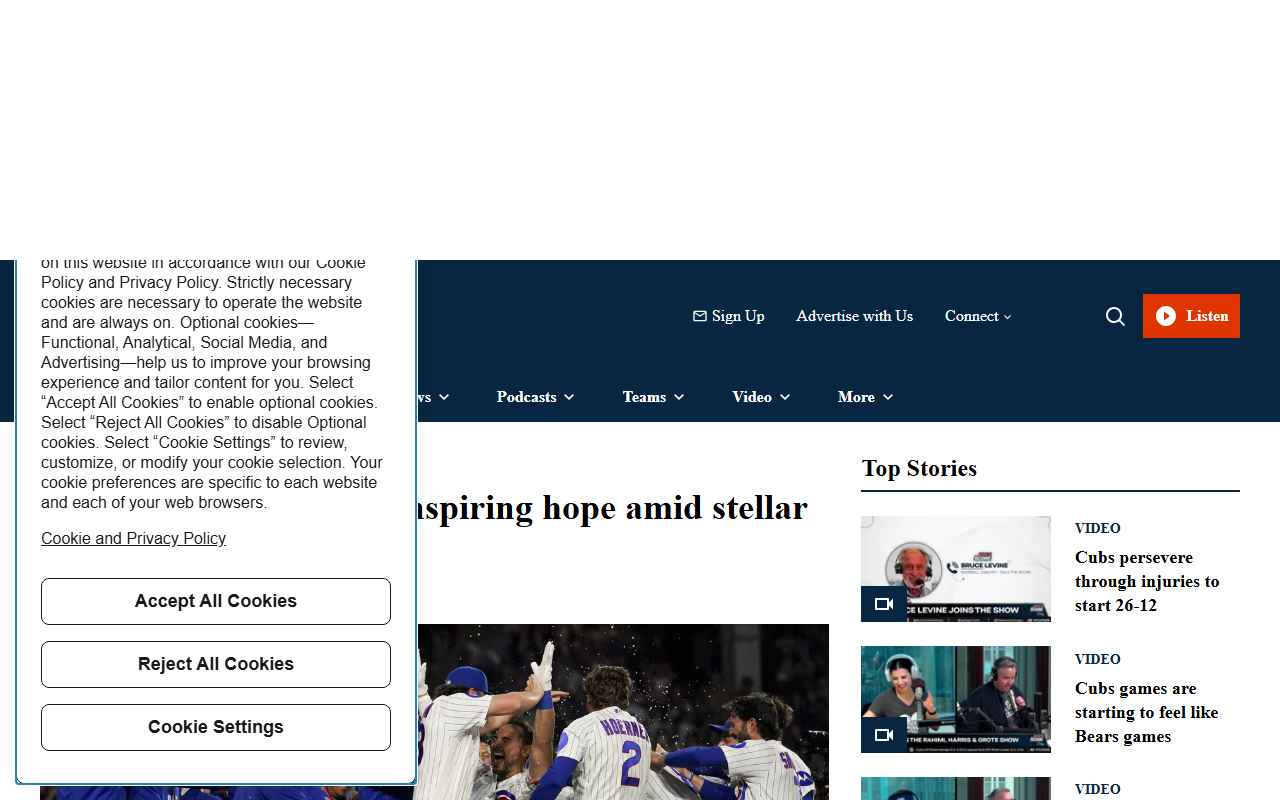Expand the Connect dropdown

(x=978, y=316)
